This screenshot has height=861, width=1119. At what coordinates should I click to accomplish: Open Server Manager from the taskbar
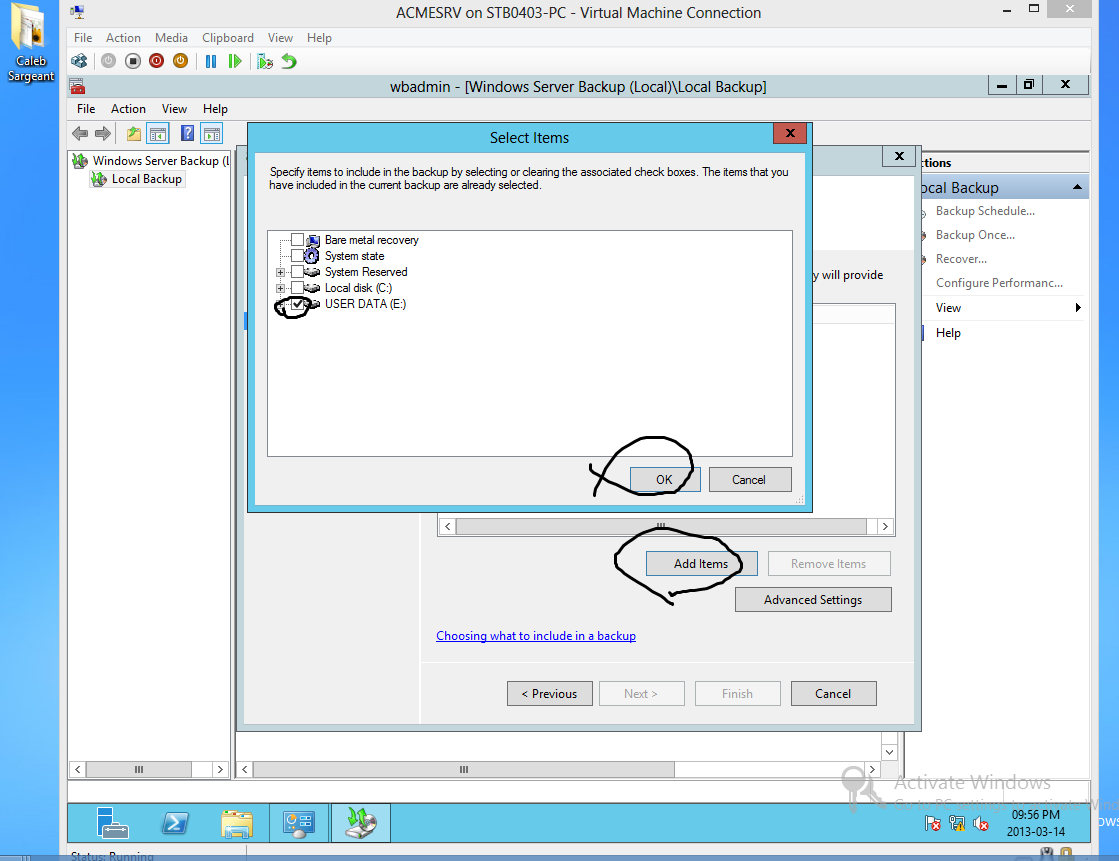tap(112, 822)
